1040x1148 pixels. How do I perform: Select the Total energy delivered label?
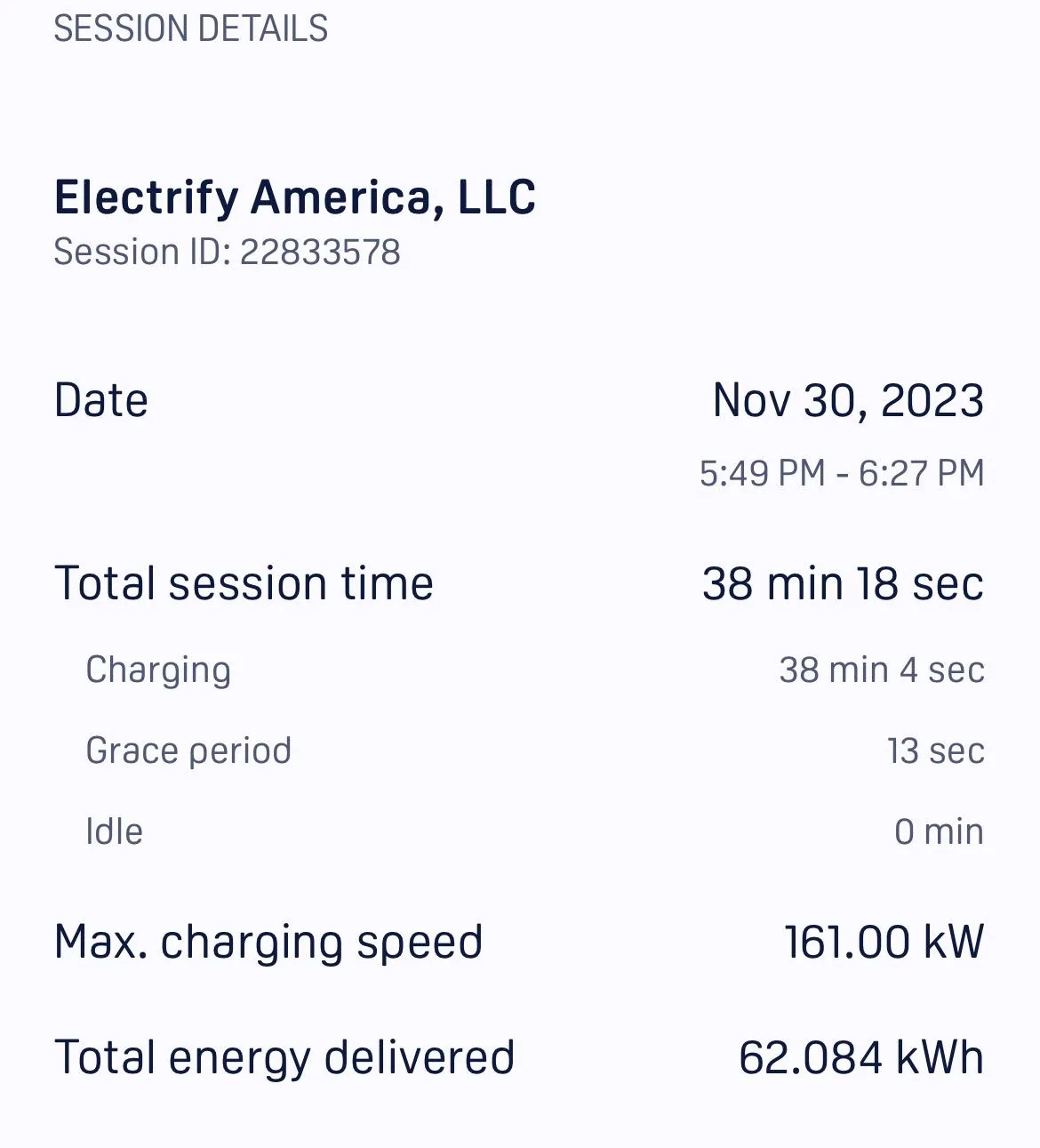tap(284, 1058)
